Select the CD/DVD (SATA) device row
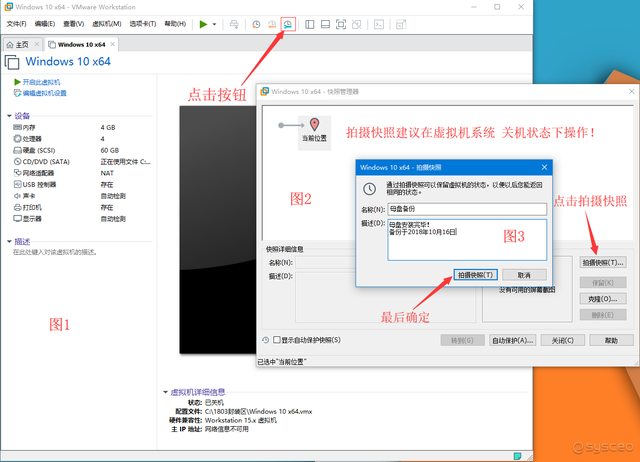The height and width of the screenshot is (462, 640). 82,162
